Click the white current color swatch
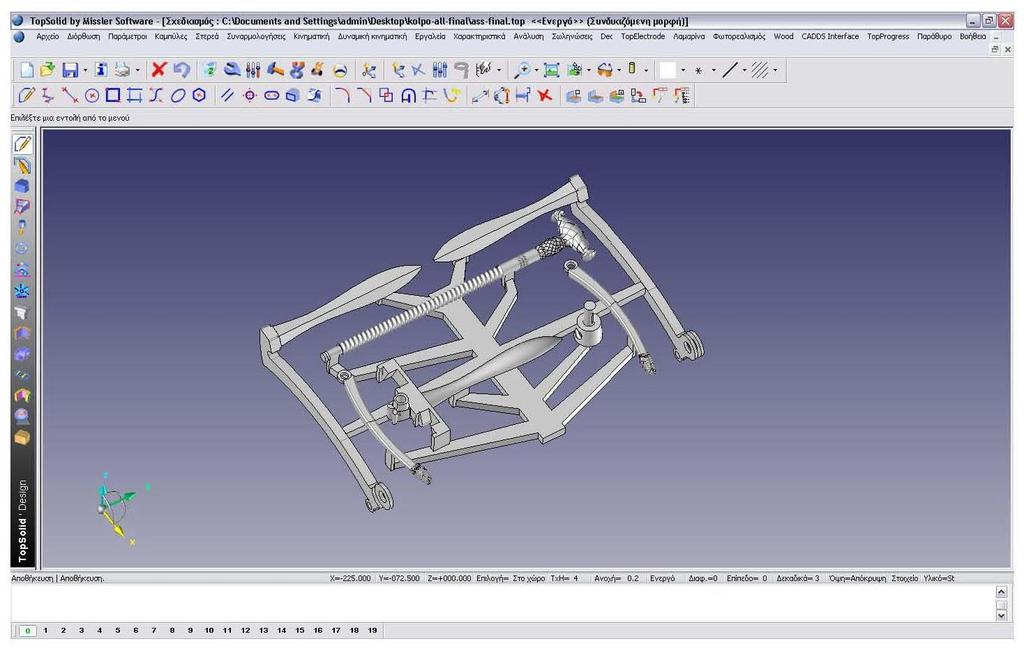Viewport: 1024px width, 655px height. [x=667, y=70]
